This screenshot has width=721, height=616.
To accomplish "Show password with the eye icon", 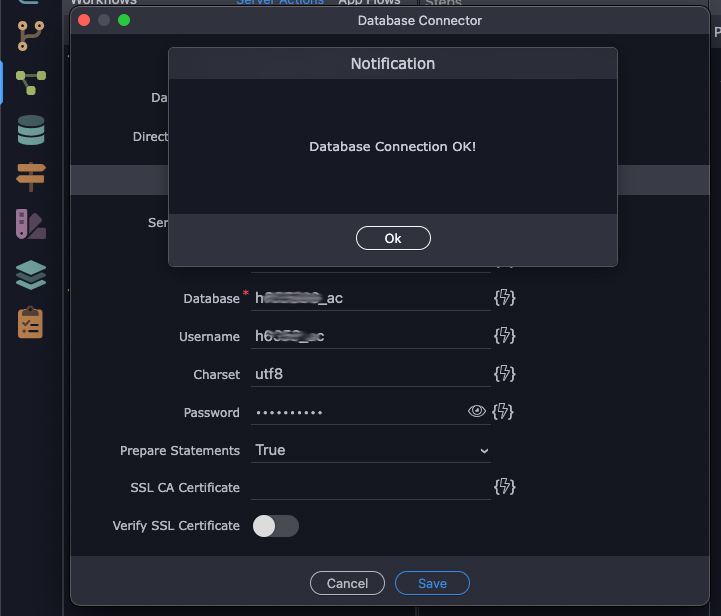I will point(476,411).
